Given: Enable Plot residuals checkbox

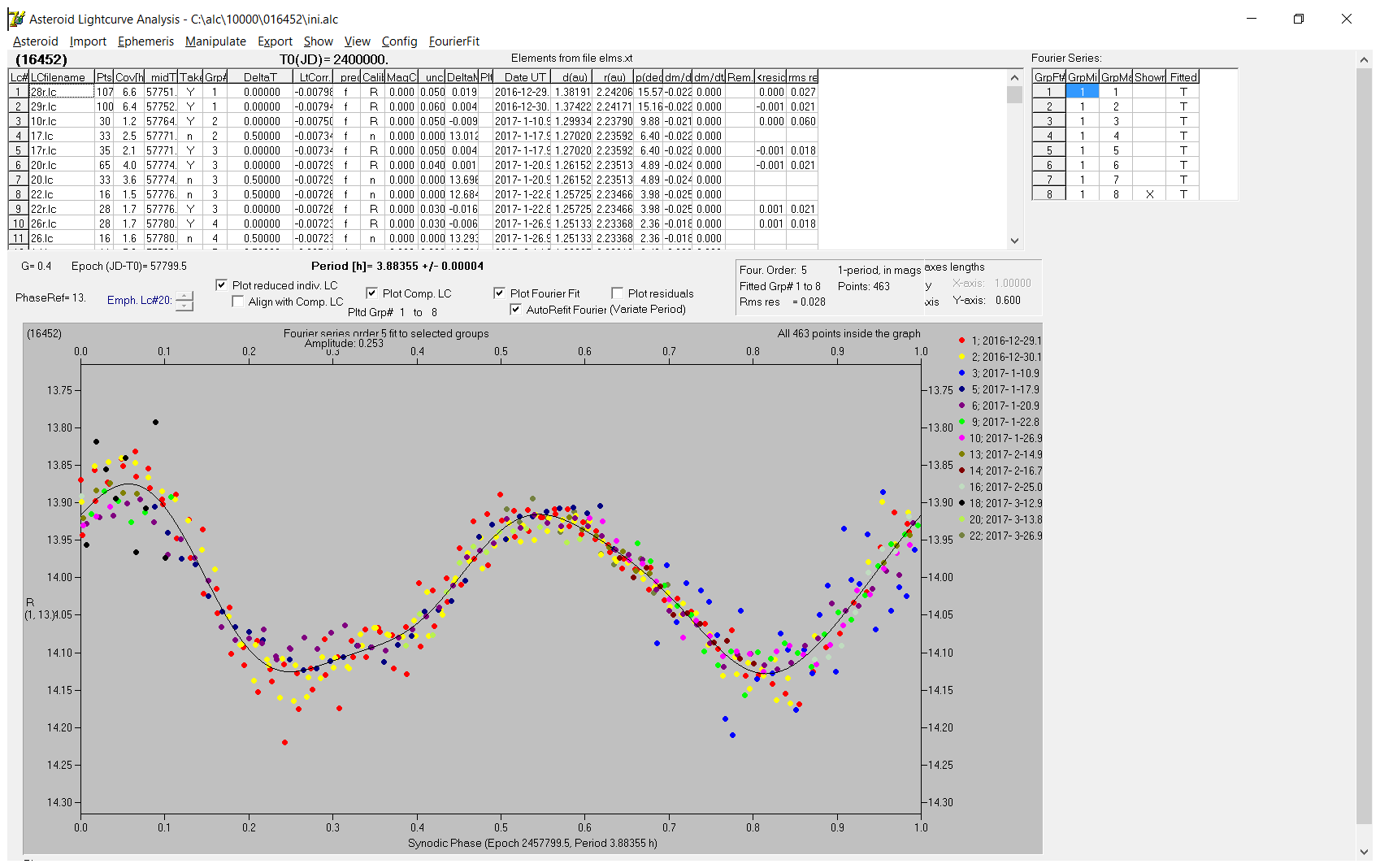Looking at the screenshot, I should (x=617, y=293).
